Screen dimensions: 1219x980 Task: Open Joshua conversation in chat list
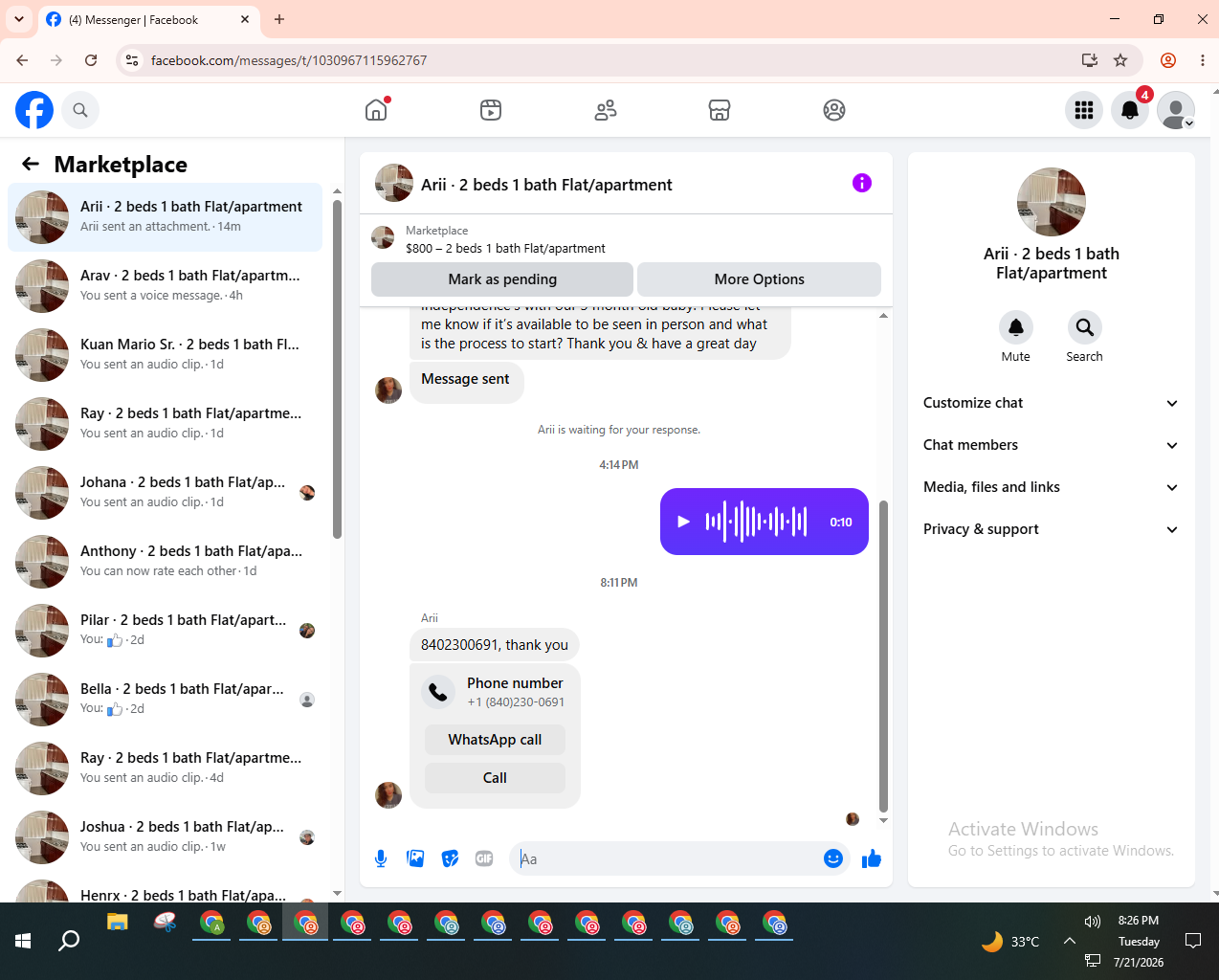165,837
